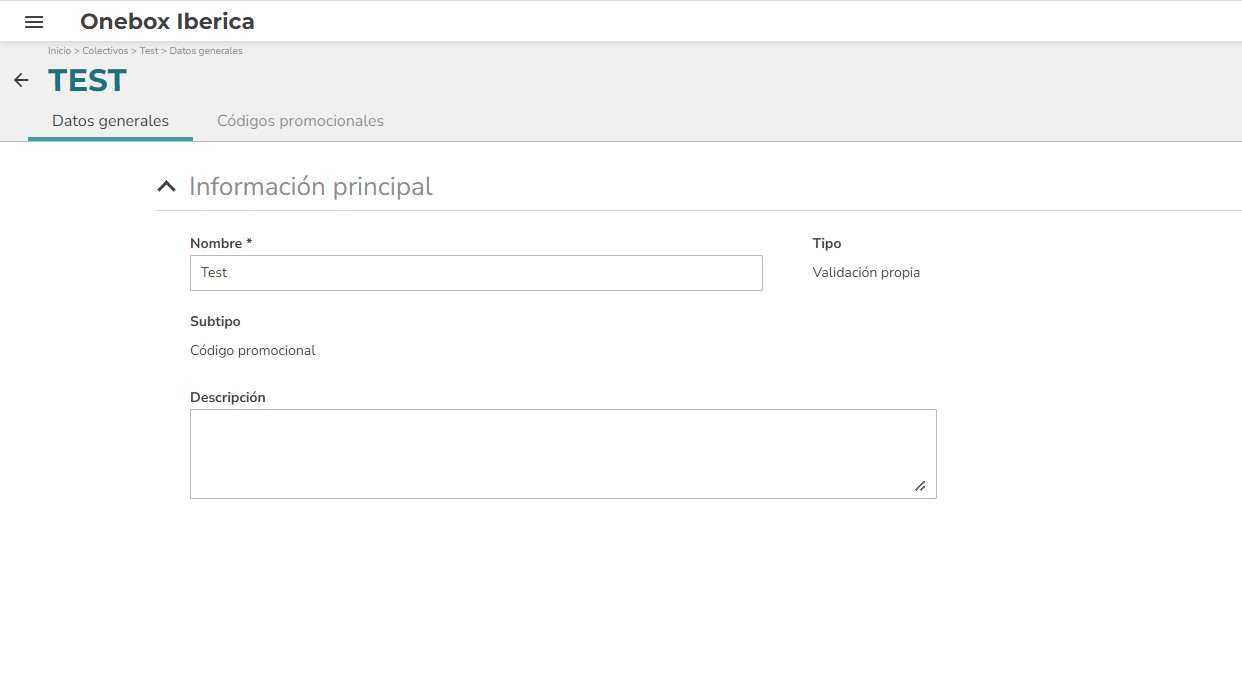
Task: Switch to the Códigos promocionales tab
Action: click(x=300, y=121)
